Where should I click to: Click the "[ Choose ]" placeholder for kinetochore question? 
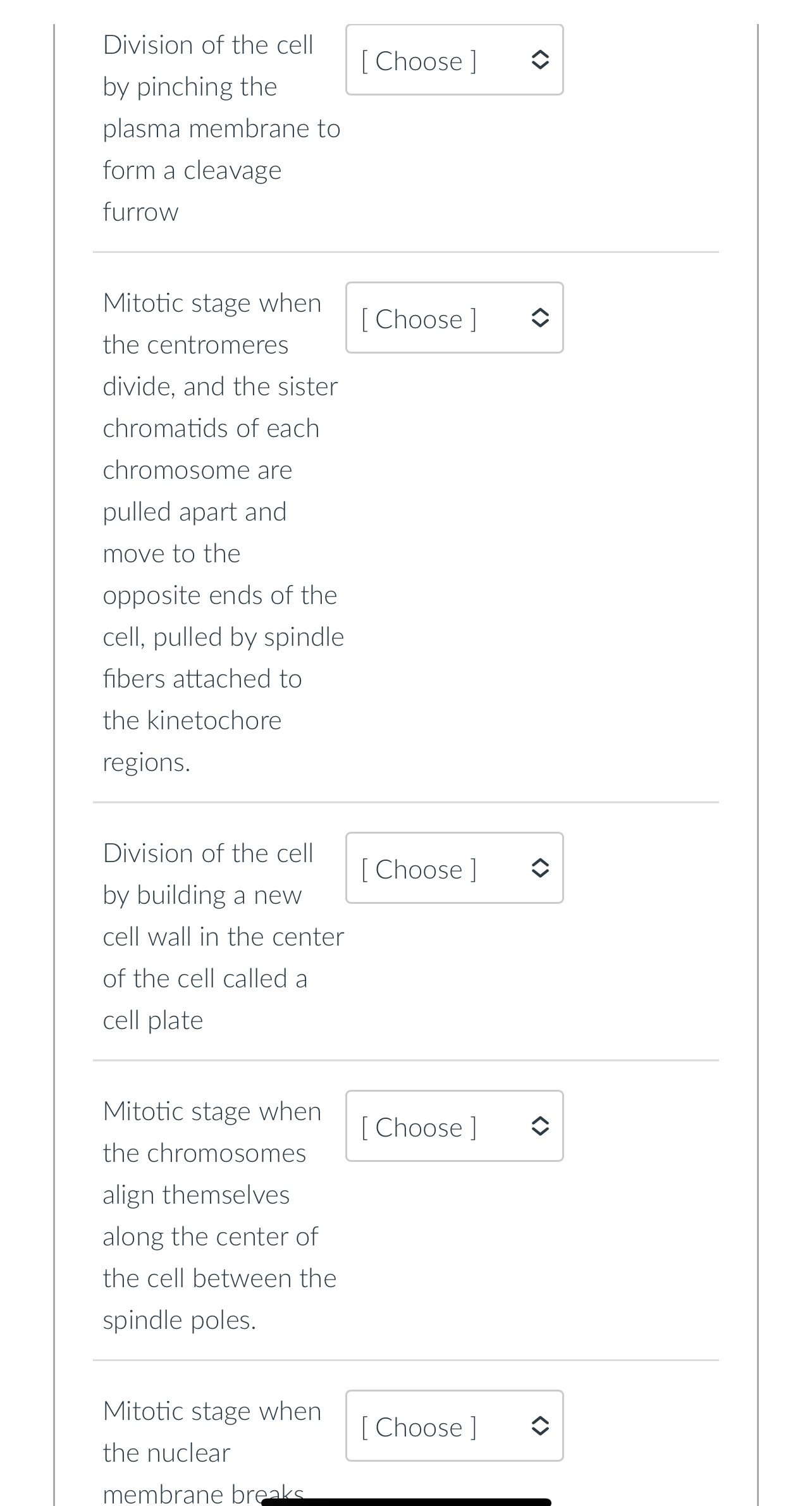(419, 319)
